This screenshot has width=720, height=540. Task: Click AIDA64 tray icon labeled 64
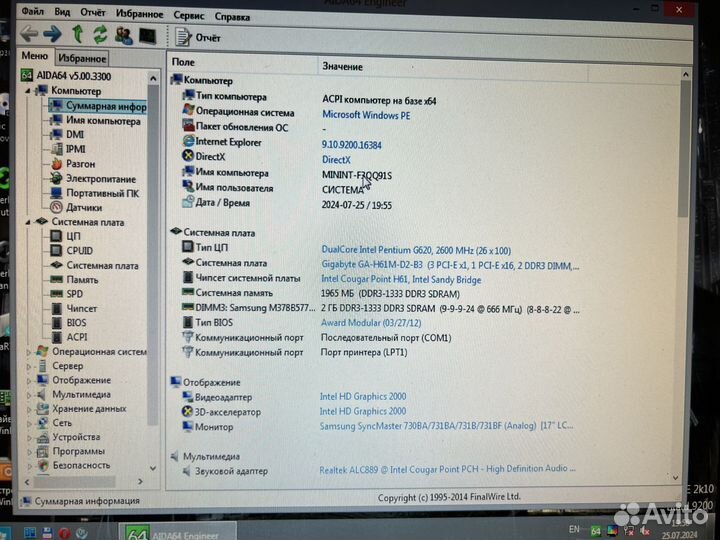coord(596,532)
